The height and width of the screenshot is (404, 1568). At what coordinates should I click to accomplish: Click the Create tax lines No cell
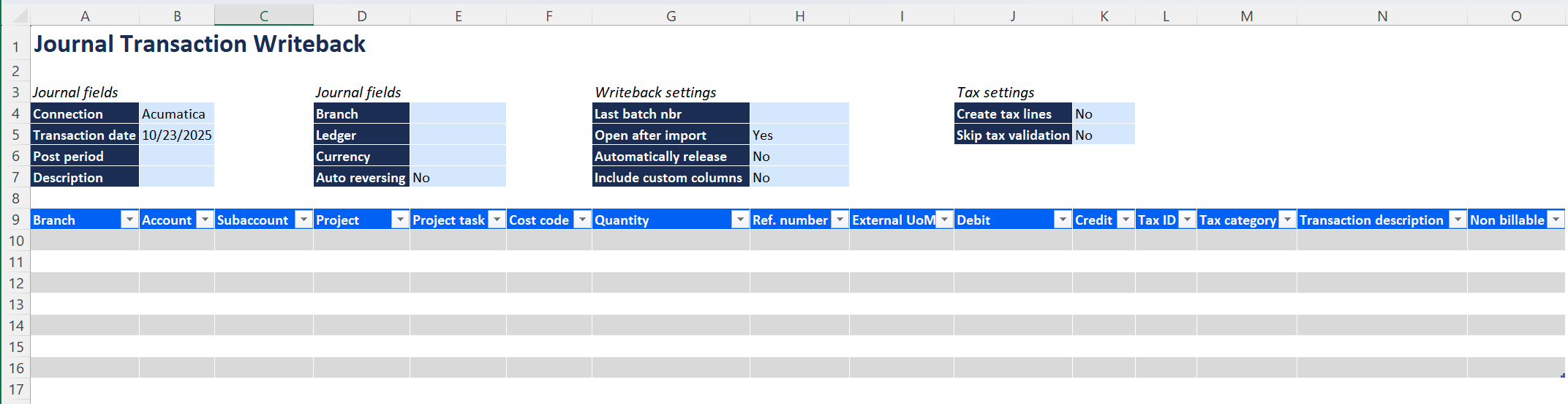pyautogui.click(x=1103, y=114)
